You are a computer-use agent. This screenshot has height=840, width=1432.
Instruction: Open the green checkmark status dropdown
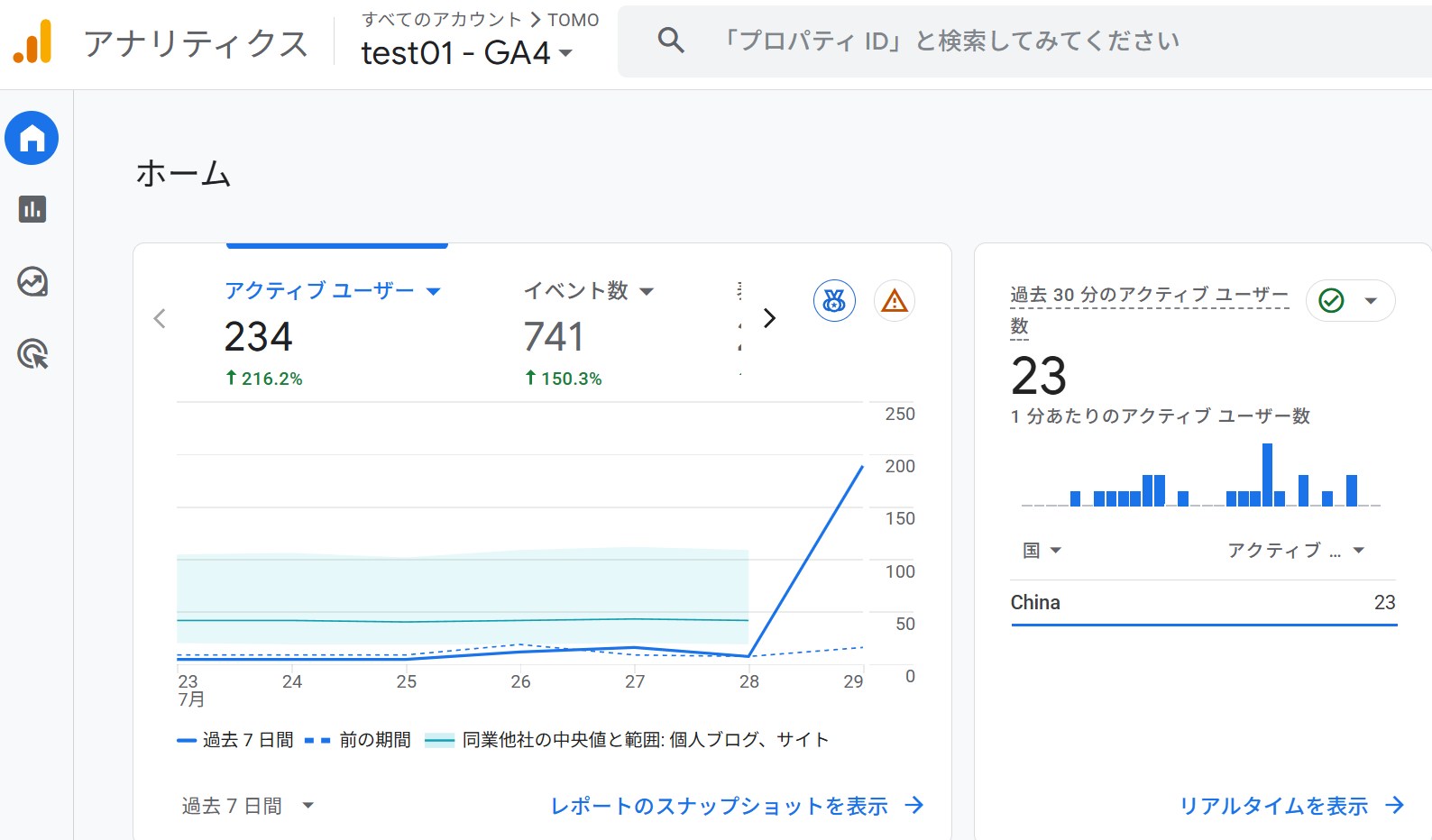click(x=1350, y=301)
